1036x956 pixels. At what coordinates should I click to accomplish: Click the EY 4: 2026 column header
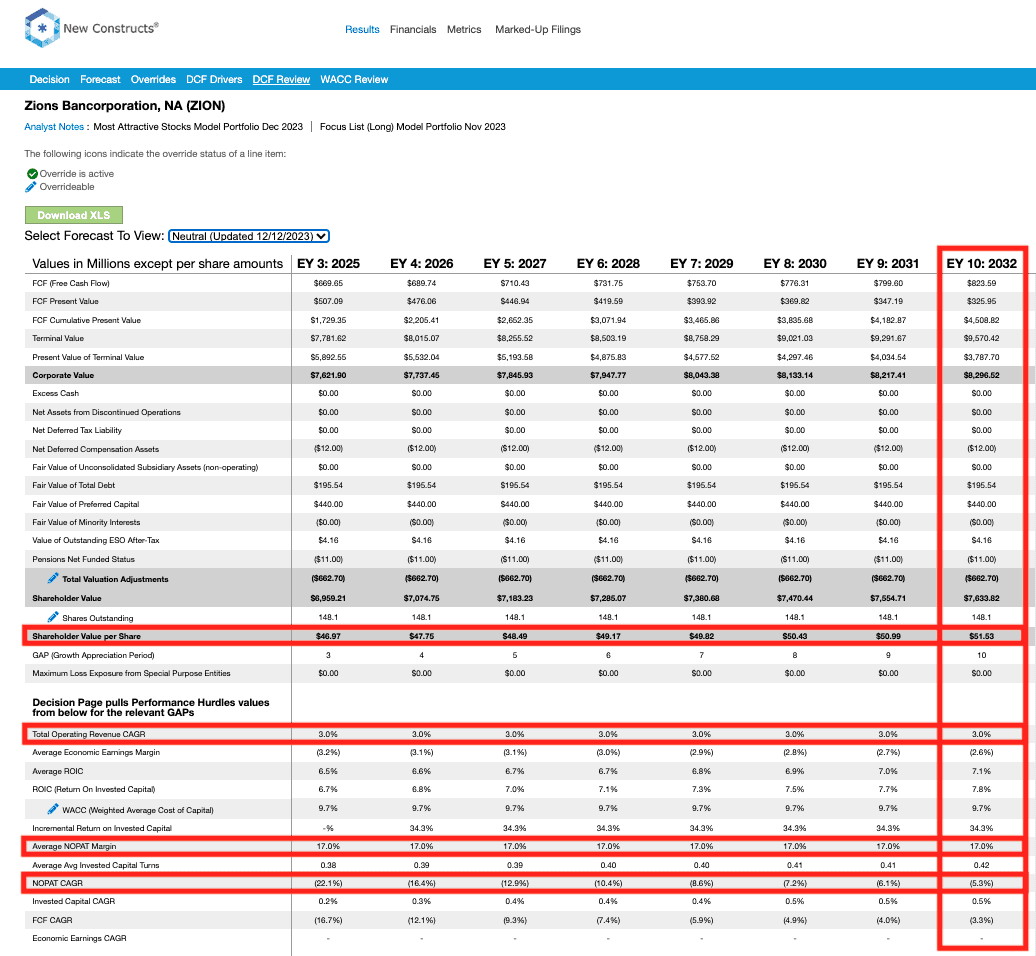coord(422,264)
